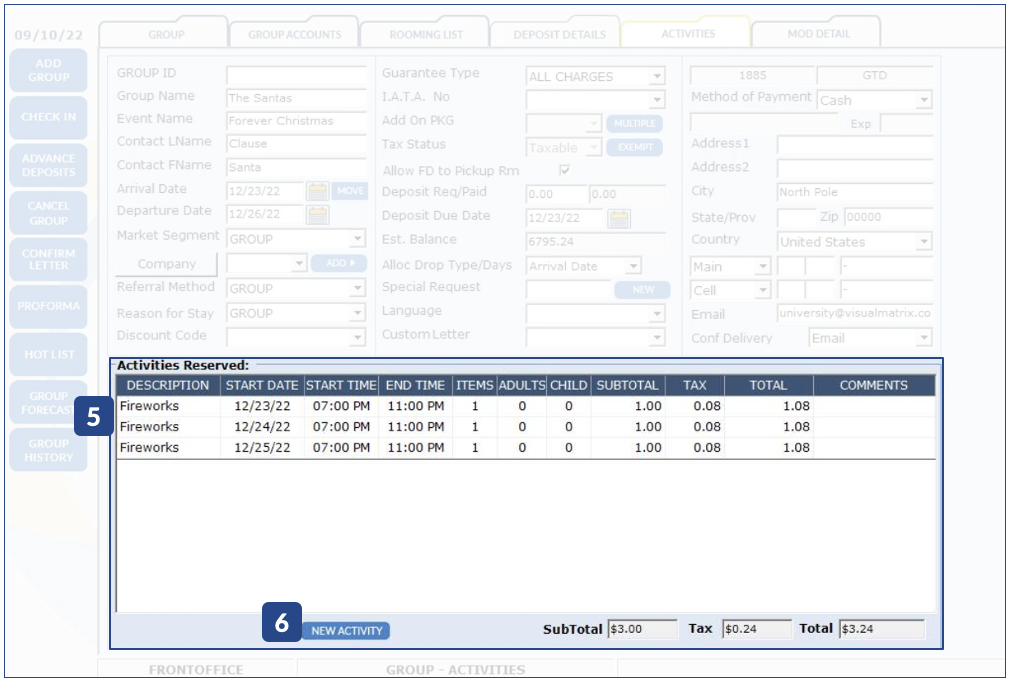This screenshot has width=1011, height=682.
Task: Open the Method of Payment dropdown
Action: point(923,100)
